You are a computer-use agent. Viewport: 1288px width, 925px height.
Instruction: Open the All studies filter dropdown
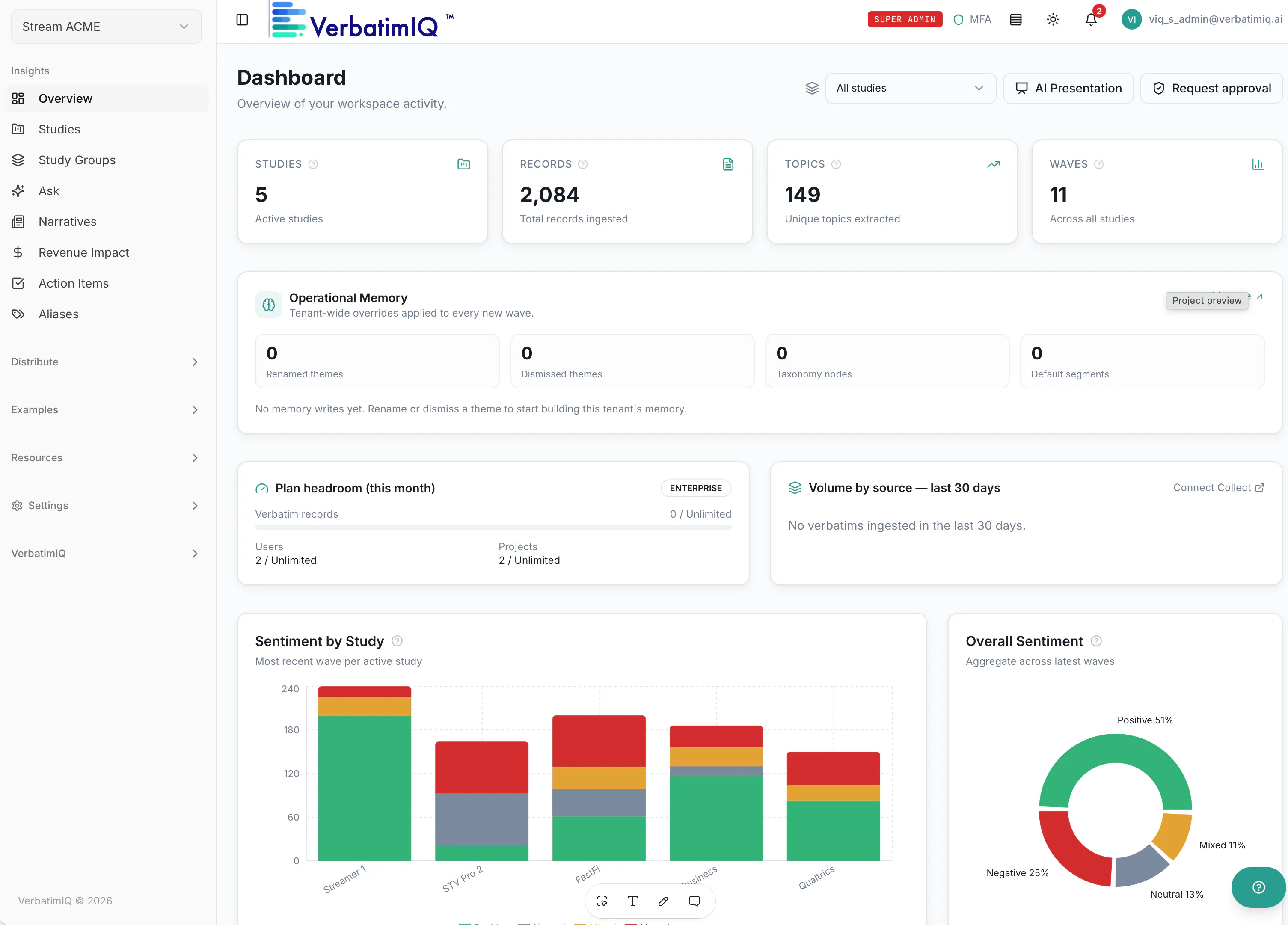point(910,88)
